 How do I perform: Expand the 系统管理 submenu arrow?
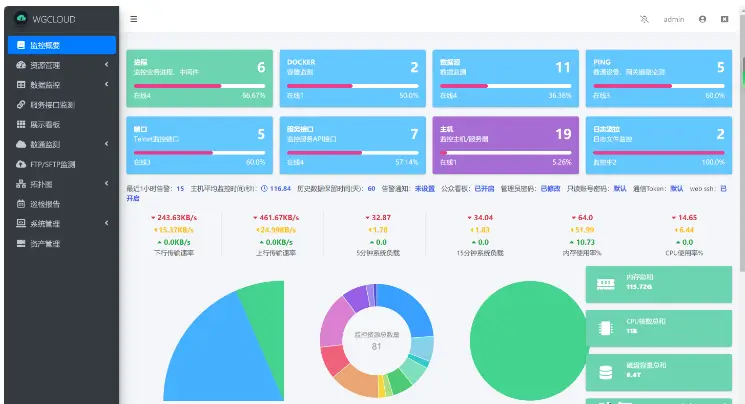tap(107, 223)
